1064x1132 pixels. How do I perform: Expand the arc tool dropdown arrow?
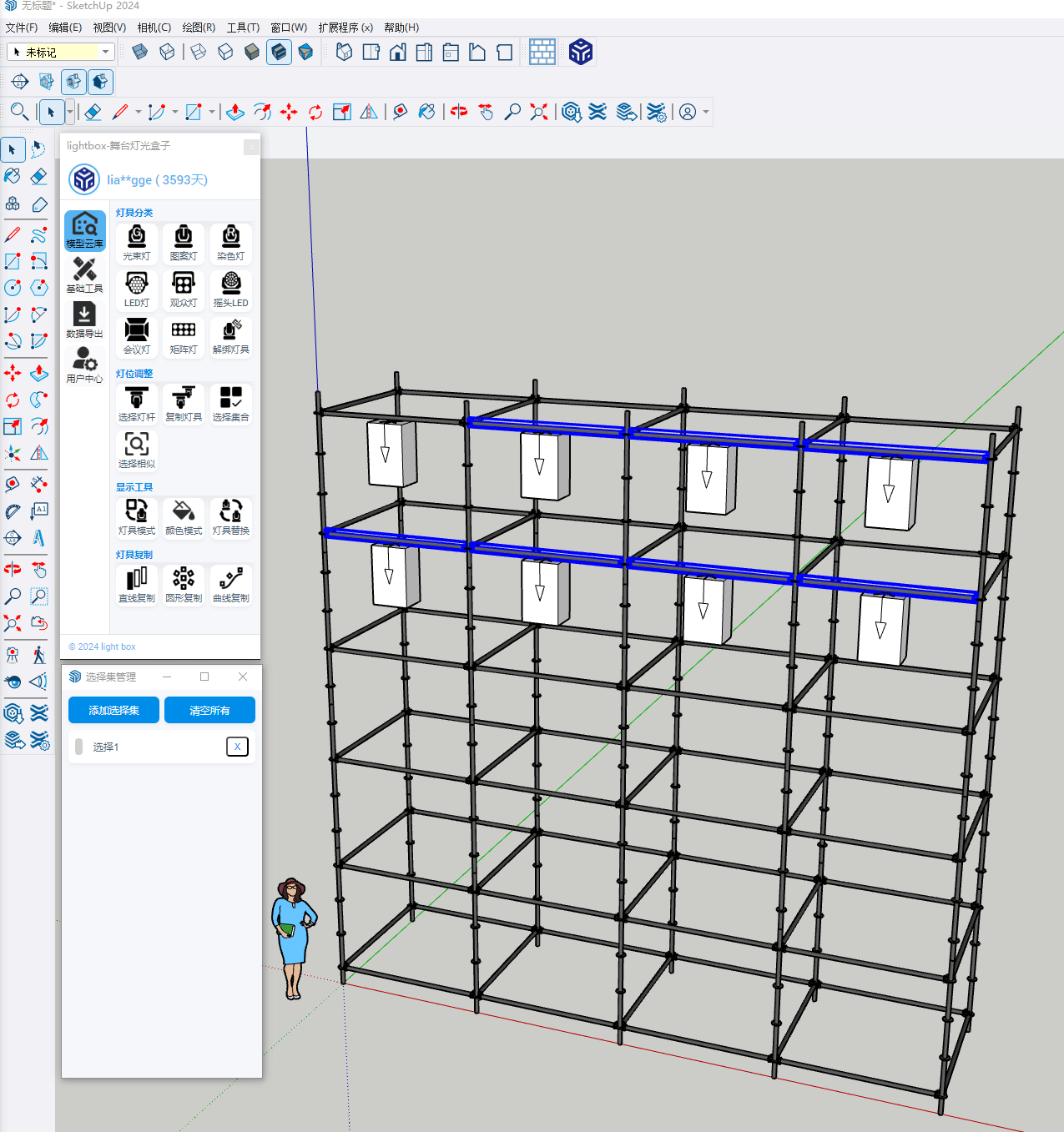175,112
